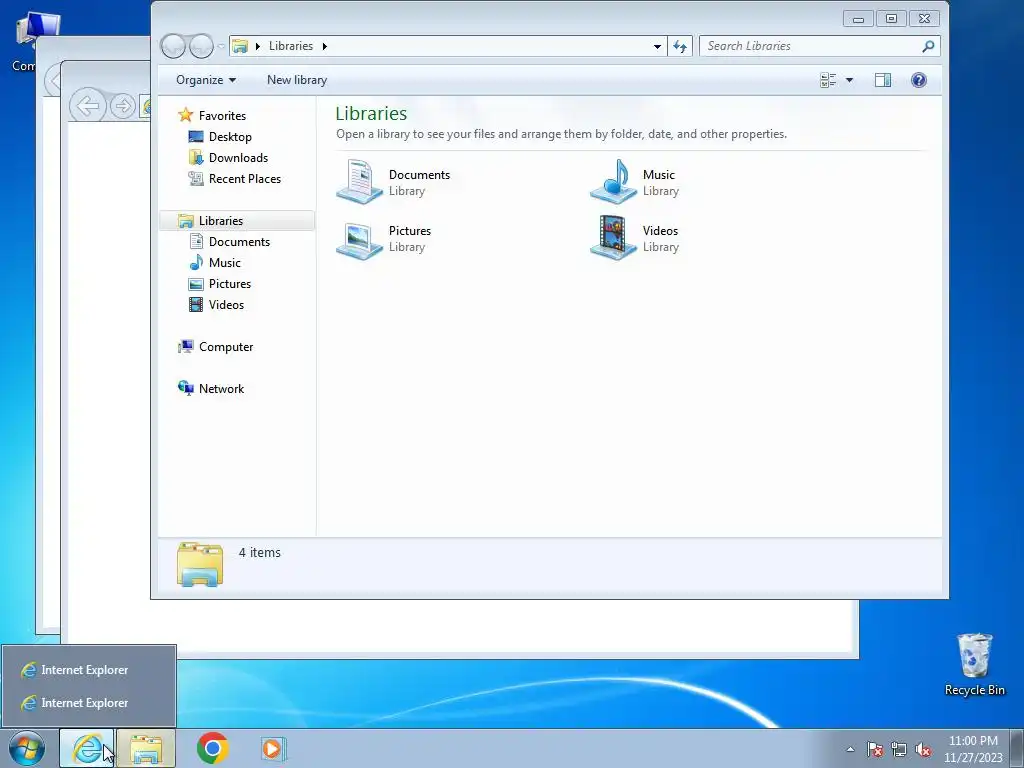The image size is (1024, 768).
Task: Open the view options dropdown arrow
Action: click(849, 80)
